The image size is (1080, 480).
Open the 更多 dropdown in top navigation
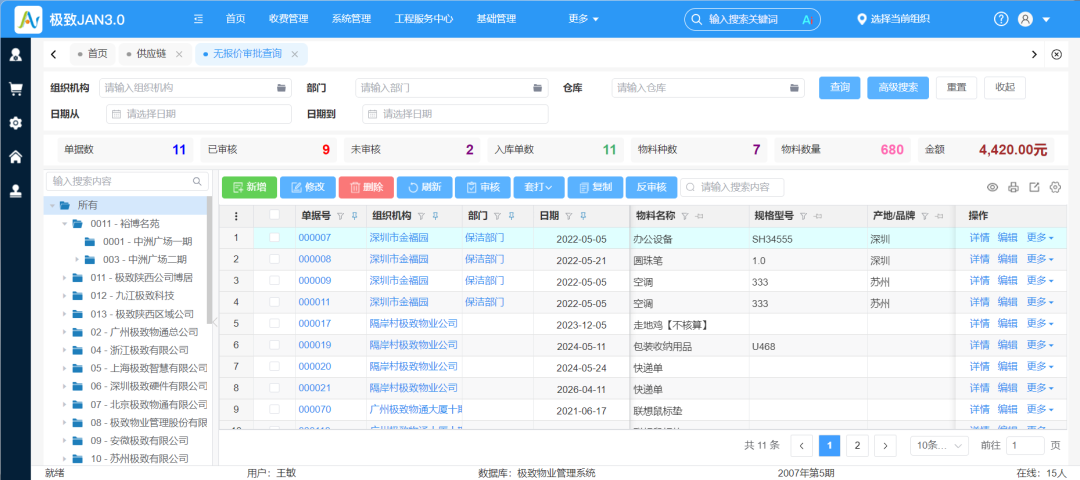(583, 19)
